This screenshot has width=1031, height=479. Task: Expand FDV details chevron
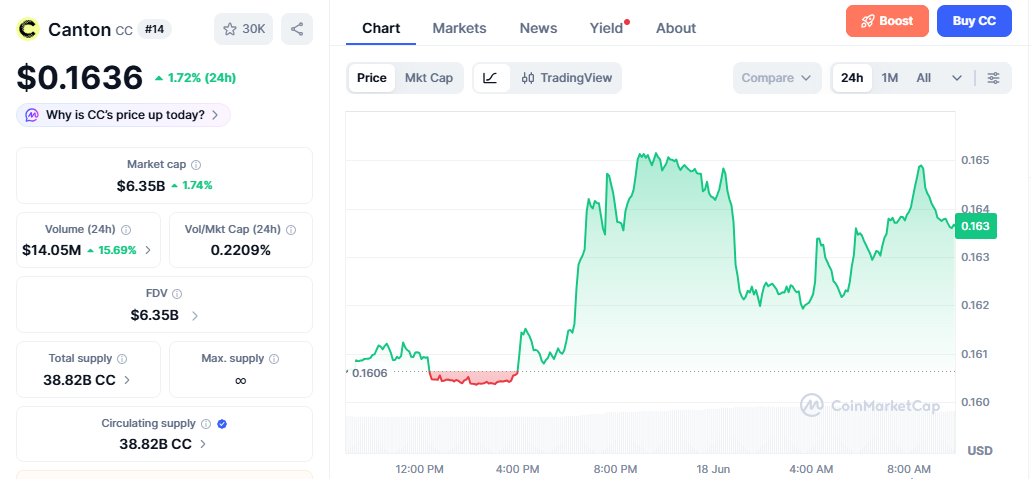tap(195, 315)
